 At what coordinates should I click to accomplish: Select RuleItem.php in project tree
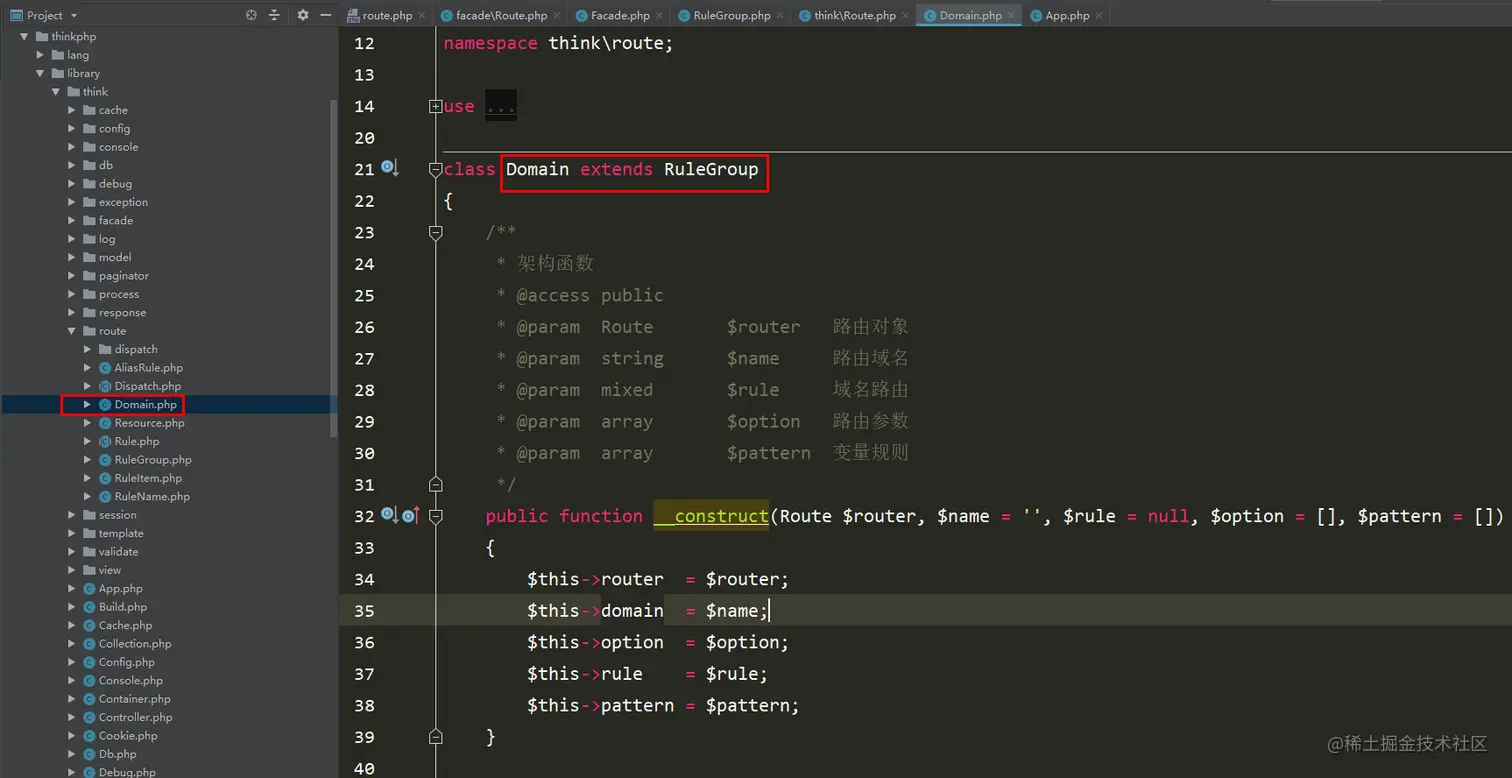[x=148, y=478]
